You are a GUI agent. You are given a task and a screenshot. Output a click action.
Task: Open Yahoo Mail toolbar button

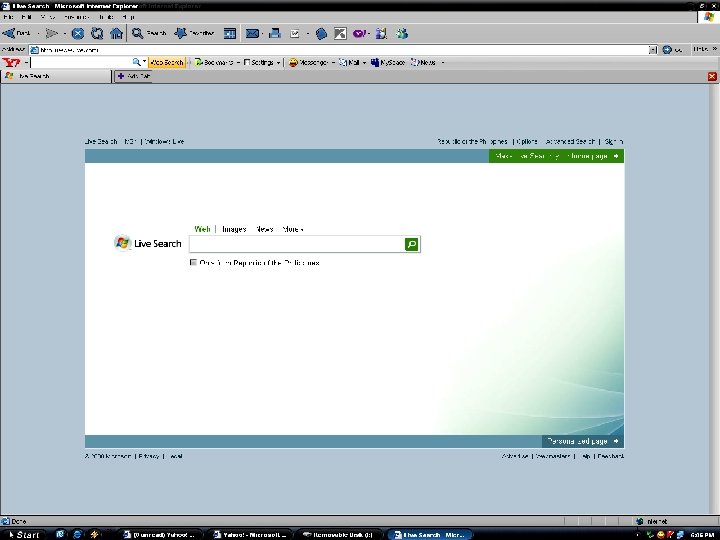(349, 62)
